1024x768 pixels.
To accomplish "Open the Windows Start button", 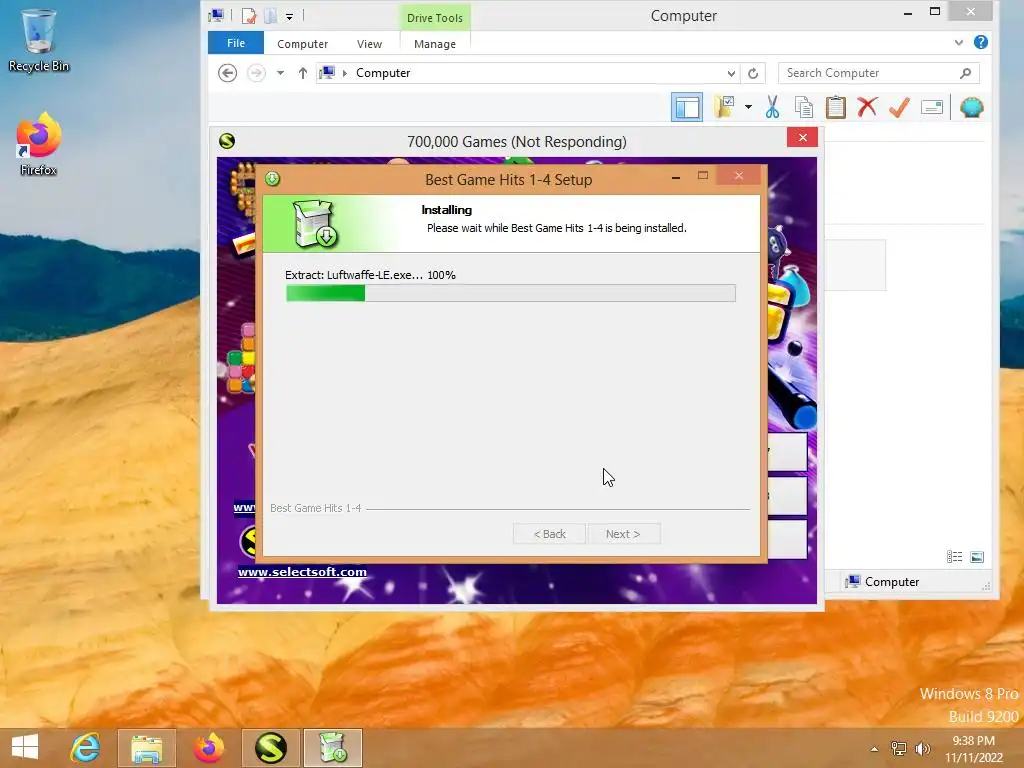I will pos(25,748).
